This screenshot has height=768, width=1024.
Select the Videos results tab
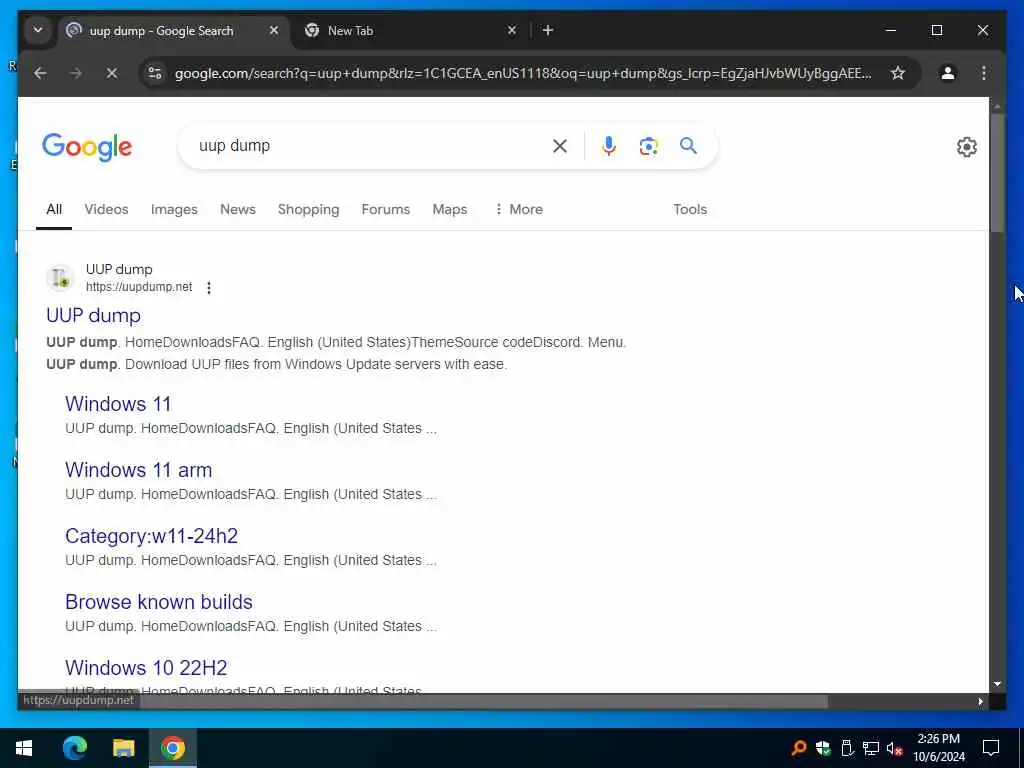click(106, 210)
